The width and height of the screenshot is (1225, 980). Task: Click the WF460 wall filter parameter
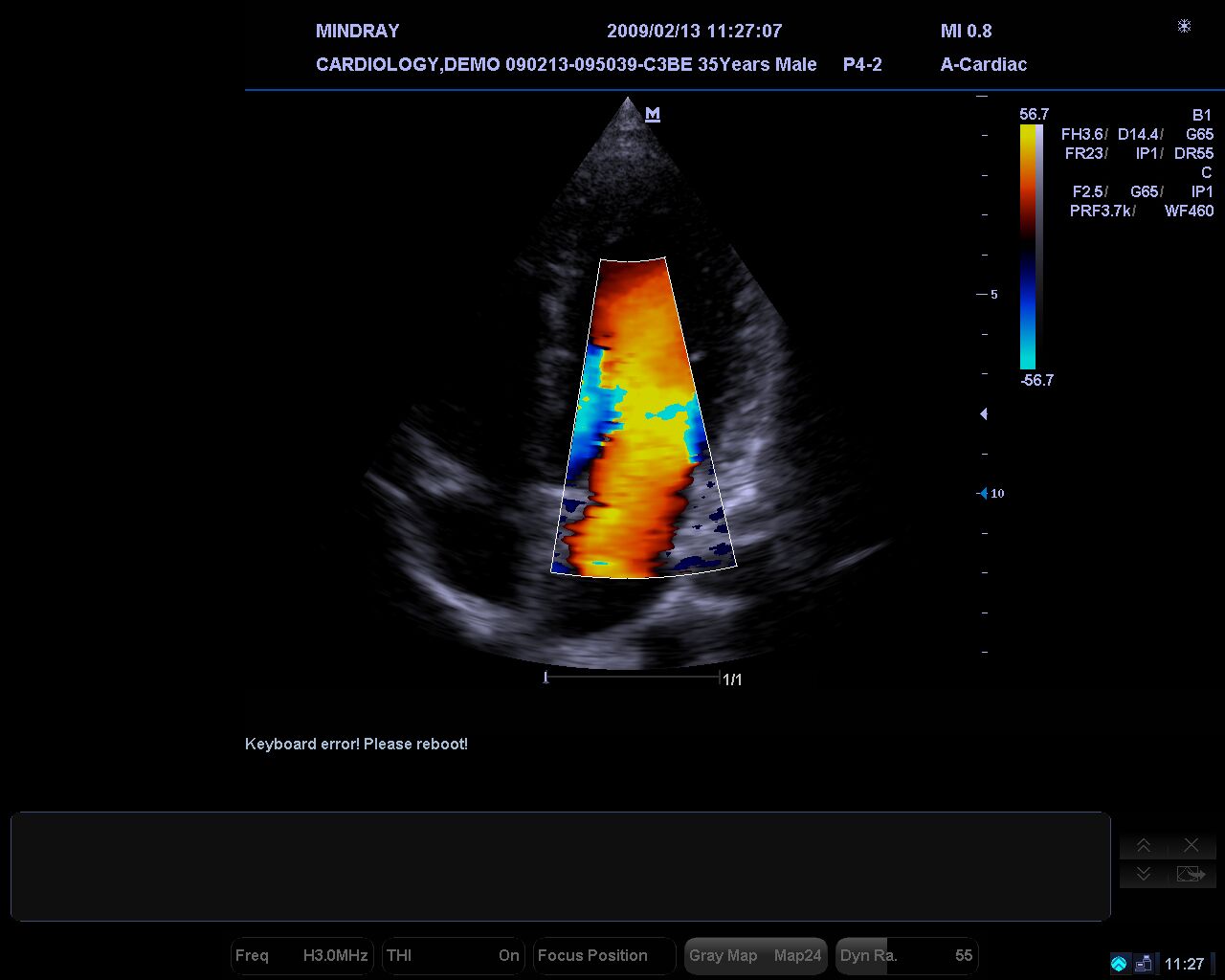[1190, 211]
